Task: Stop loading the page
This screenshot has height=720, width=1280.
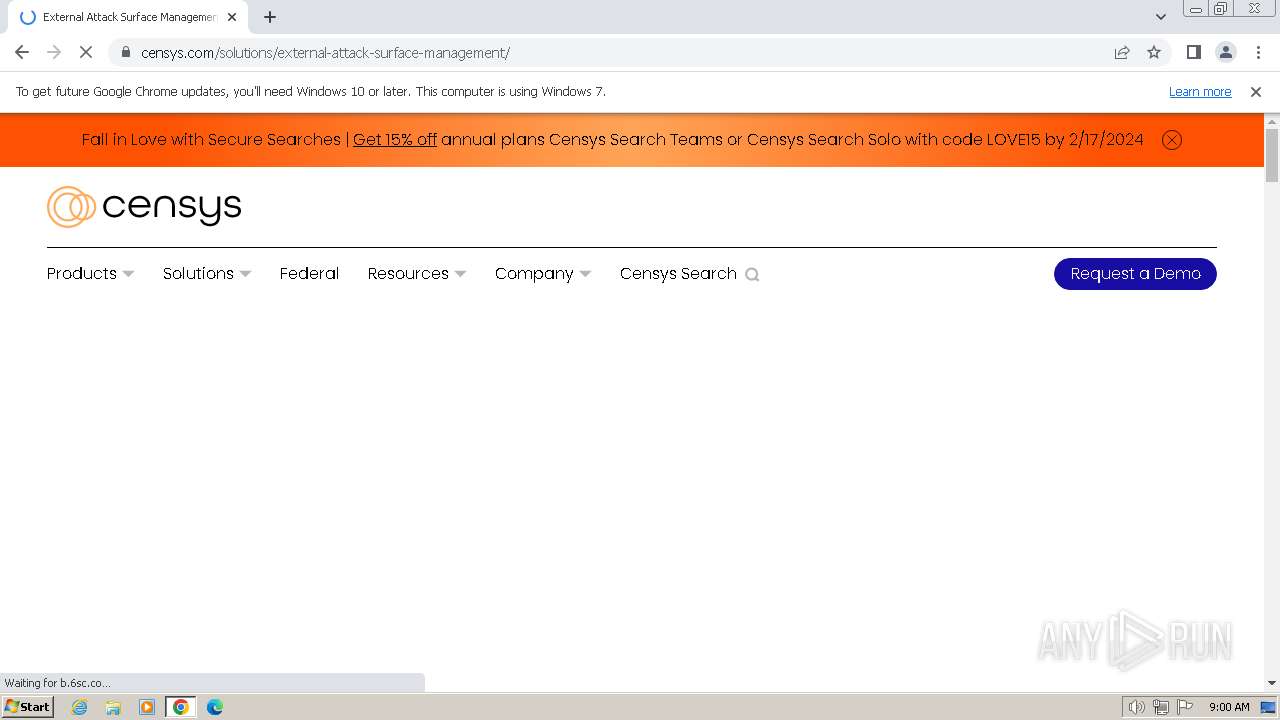Action: [x=86, y=52]
